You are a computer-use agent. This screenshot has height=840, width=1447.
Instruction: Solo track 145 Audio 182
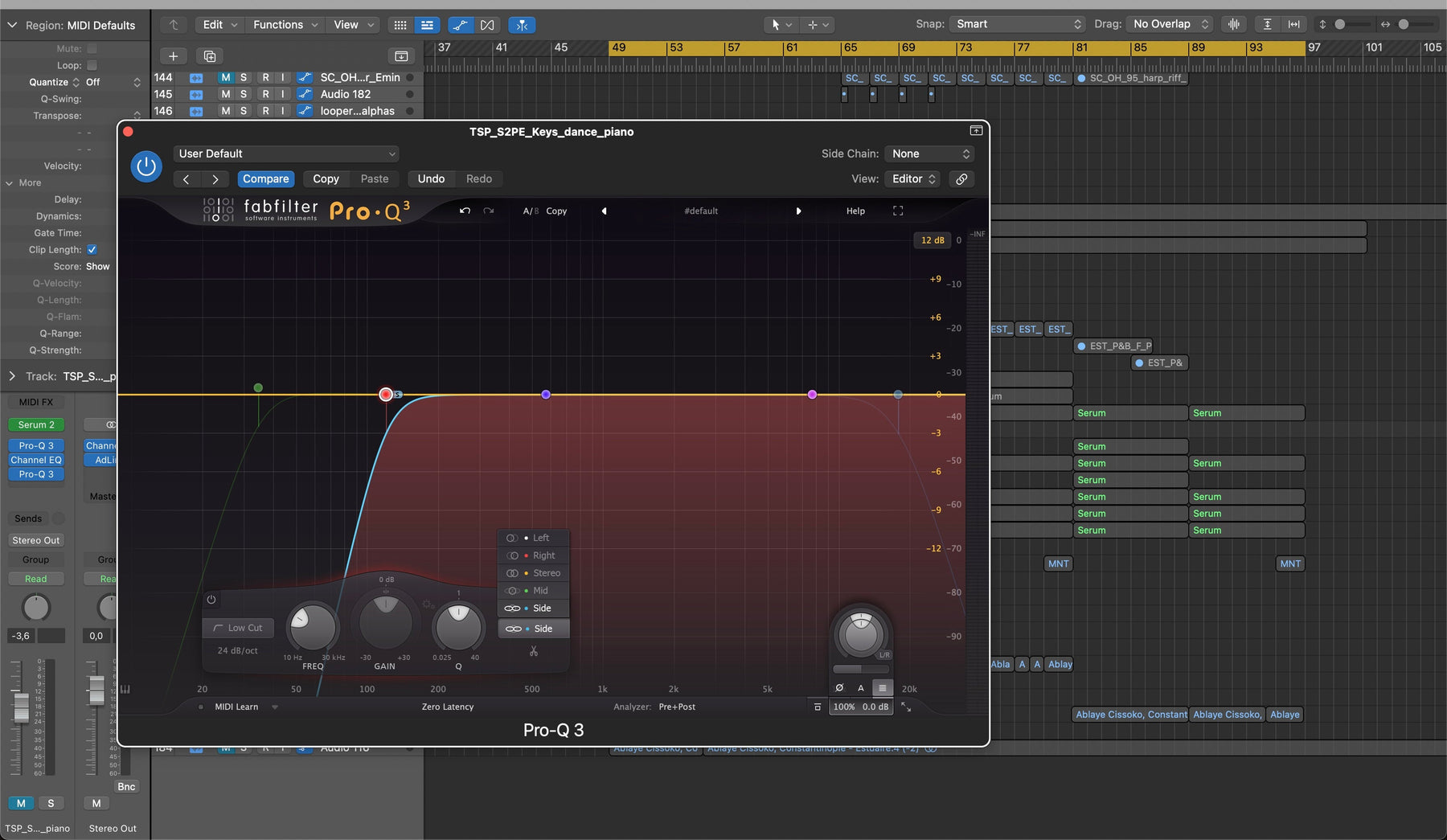click(244, 94)
